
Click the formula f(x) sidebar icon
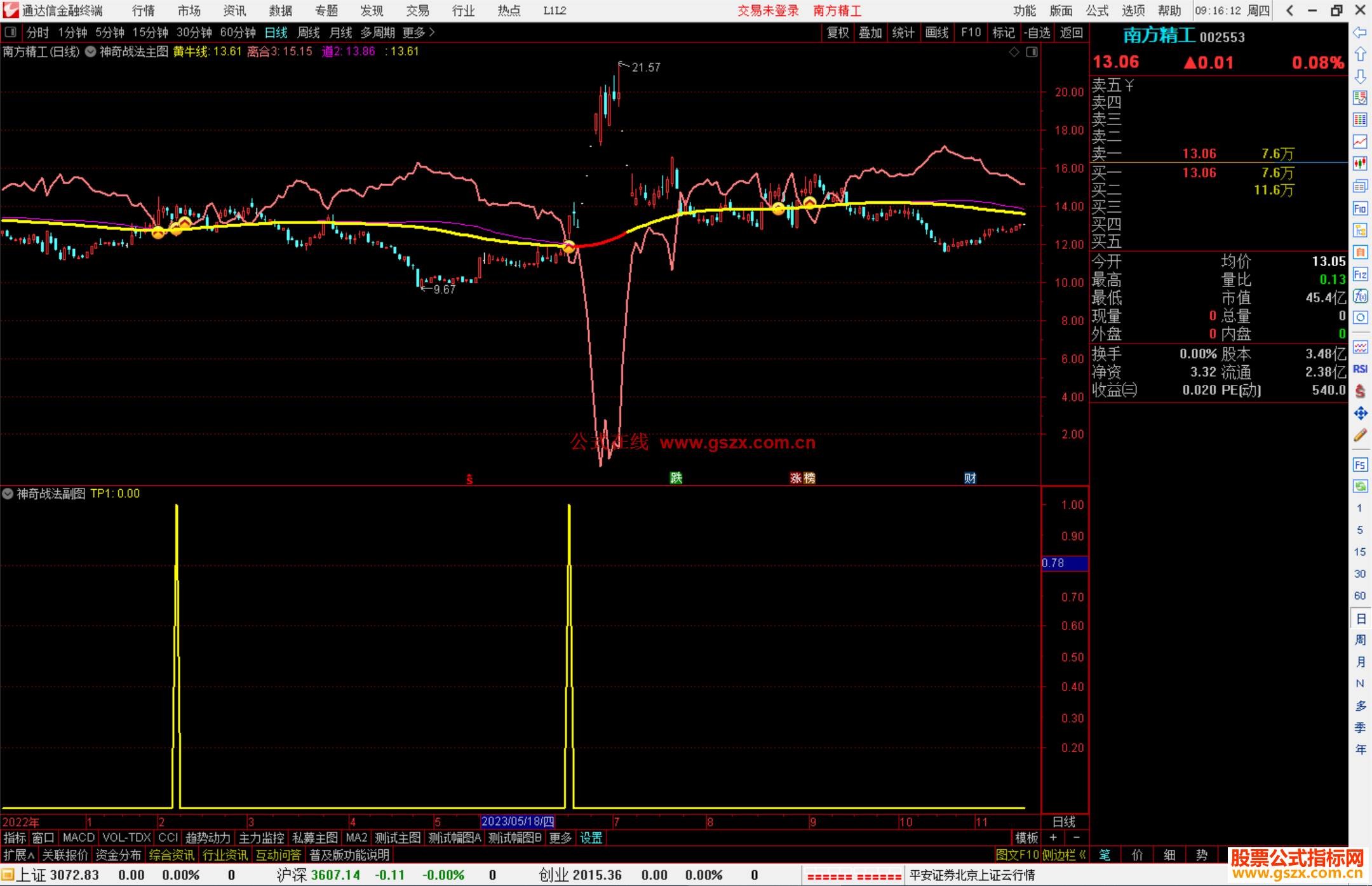[x=1360, y=296]
